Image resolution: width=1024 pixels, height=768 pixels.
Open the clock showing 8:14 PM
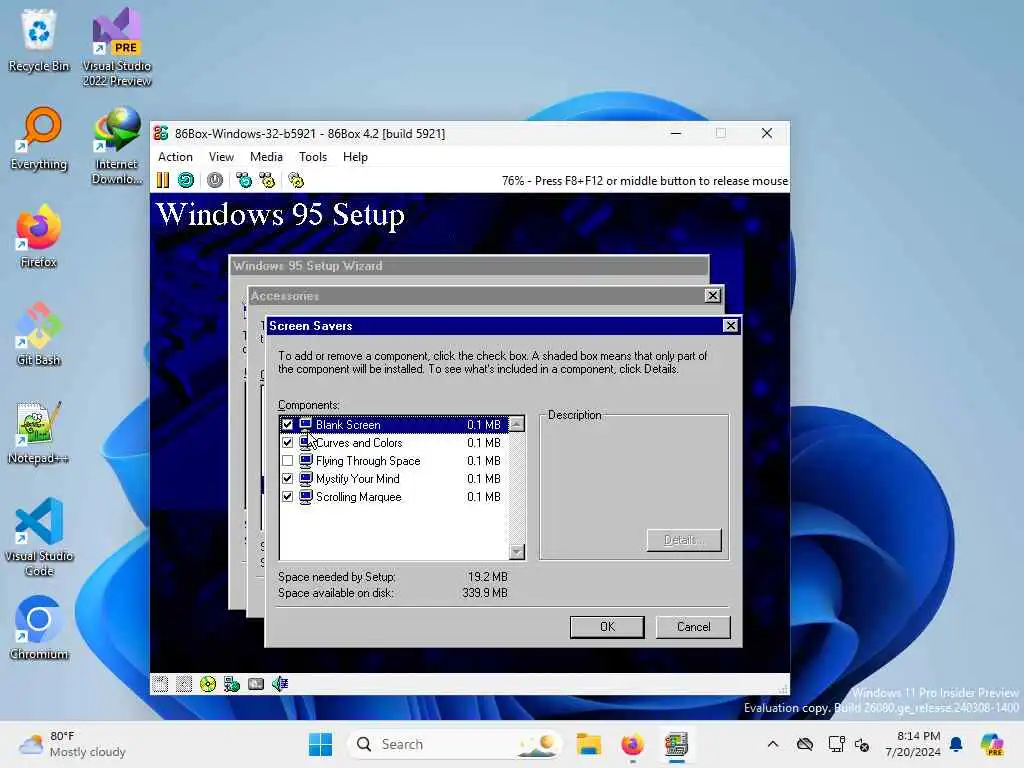[913, 744]
